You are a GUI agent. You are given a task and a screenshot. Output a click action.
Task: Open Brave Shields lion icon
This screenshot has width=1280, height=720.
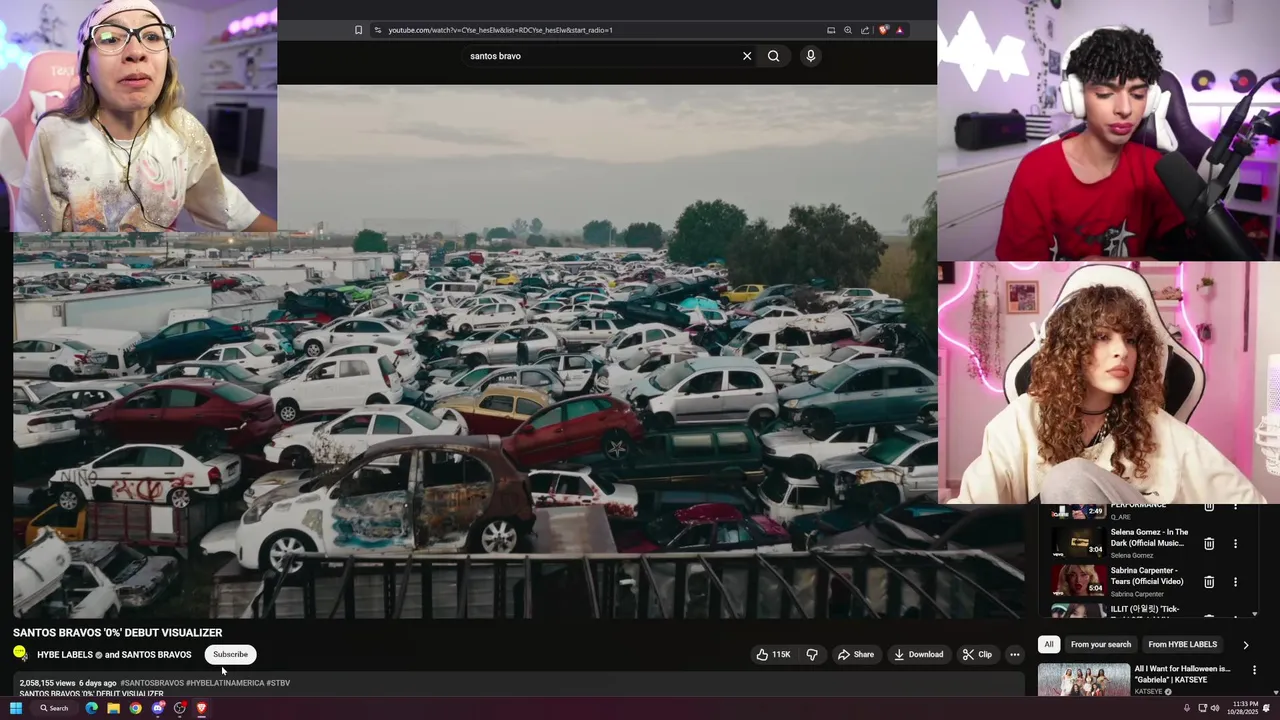(x=883, y=30)
